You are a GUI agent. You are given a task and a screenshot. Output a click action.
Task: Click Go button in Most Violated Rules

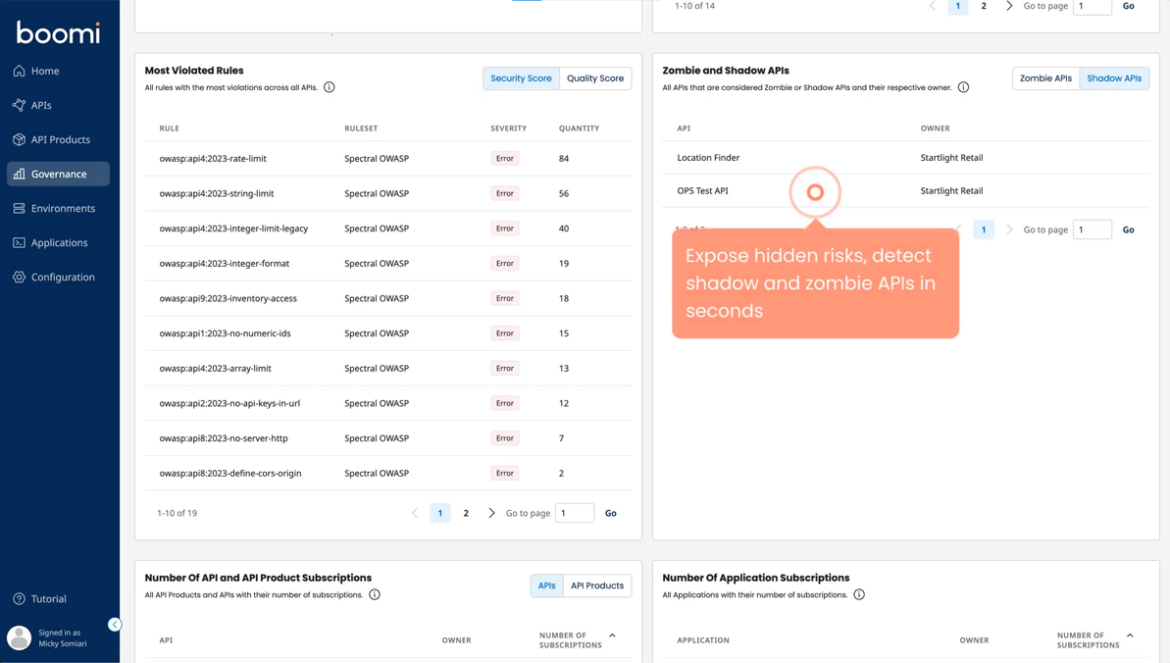pyautogui.click(x=610, y=513)
